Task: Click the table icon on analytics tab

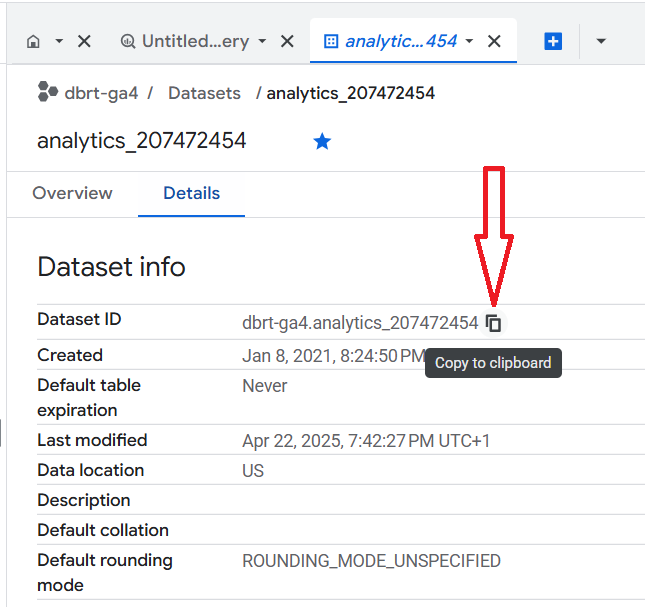Action: click(331, 42)
